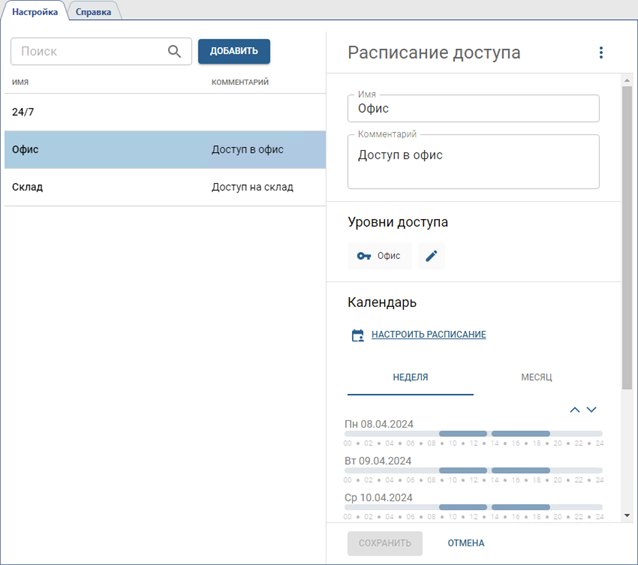
Task: Switch to the Справка tab
Action: pos(93,12)
